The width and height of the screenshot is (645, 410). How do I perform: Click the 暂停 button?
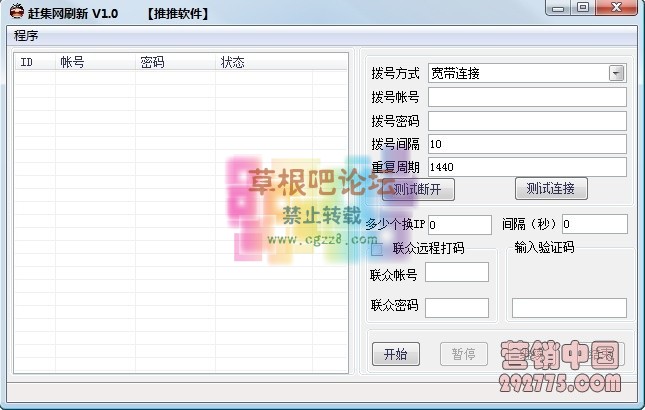464,354
